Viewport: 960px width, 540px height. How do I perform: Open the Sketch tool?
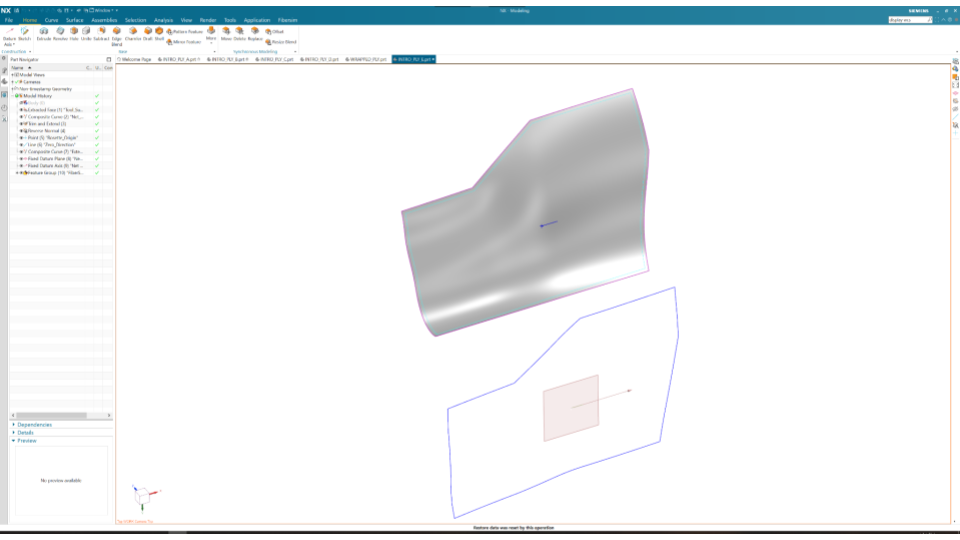tap(25, 33)
